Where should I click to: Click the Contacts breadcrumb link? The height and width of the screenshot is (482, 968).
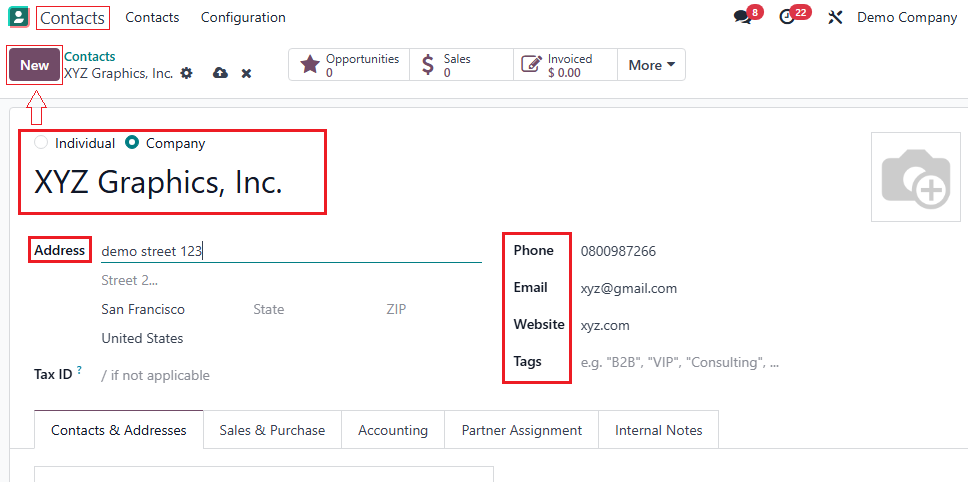(x=90, y=57)
